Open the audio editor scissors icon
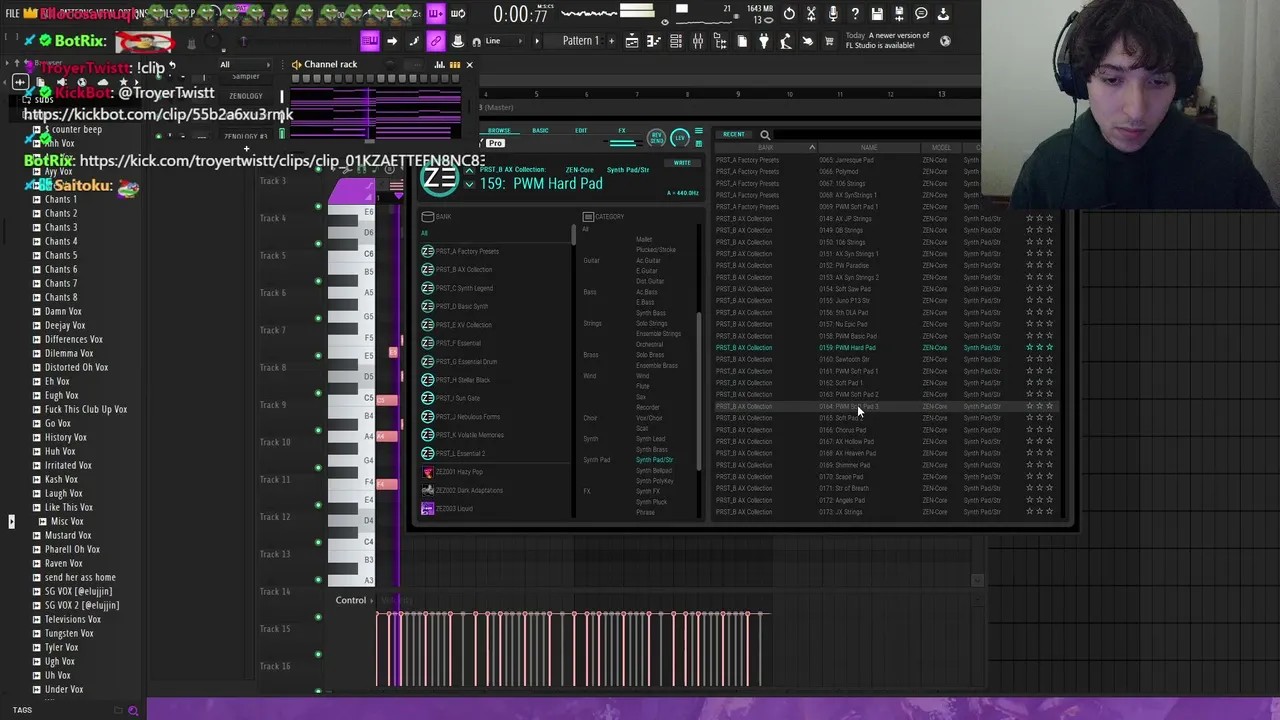1280x720 pixels. tap(811, 14)
